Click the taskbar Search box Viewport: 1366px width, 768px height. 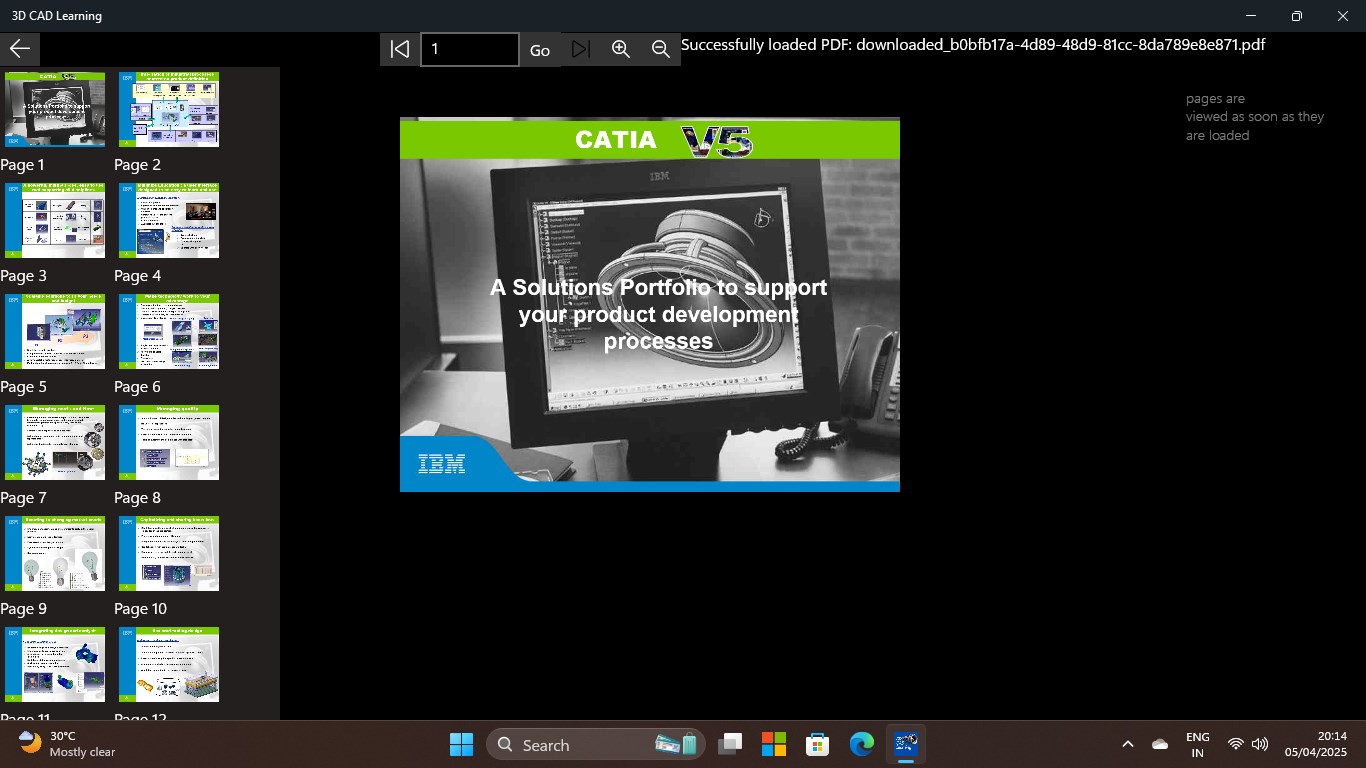point(596,744)
